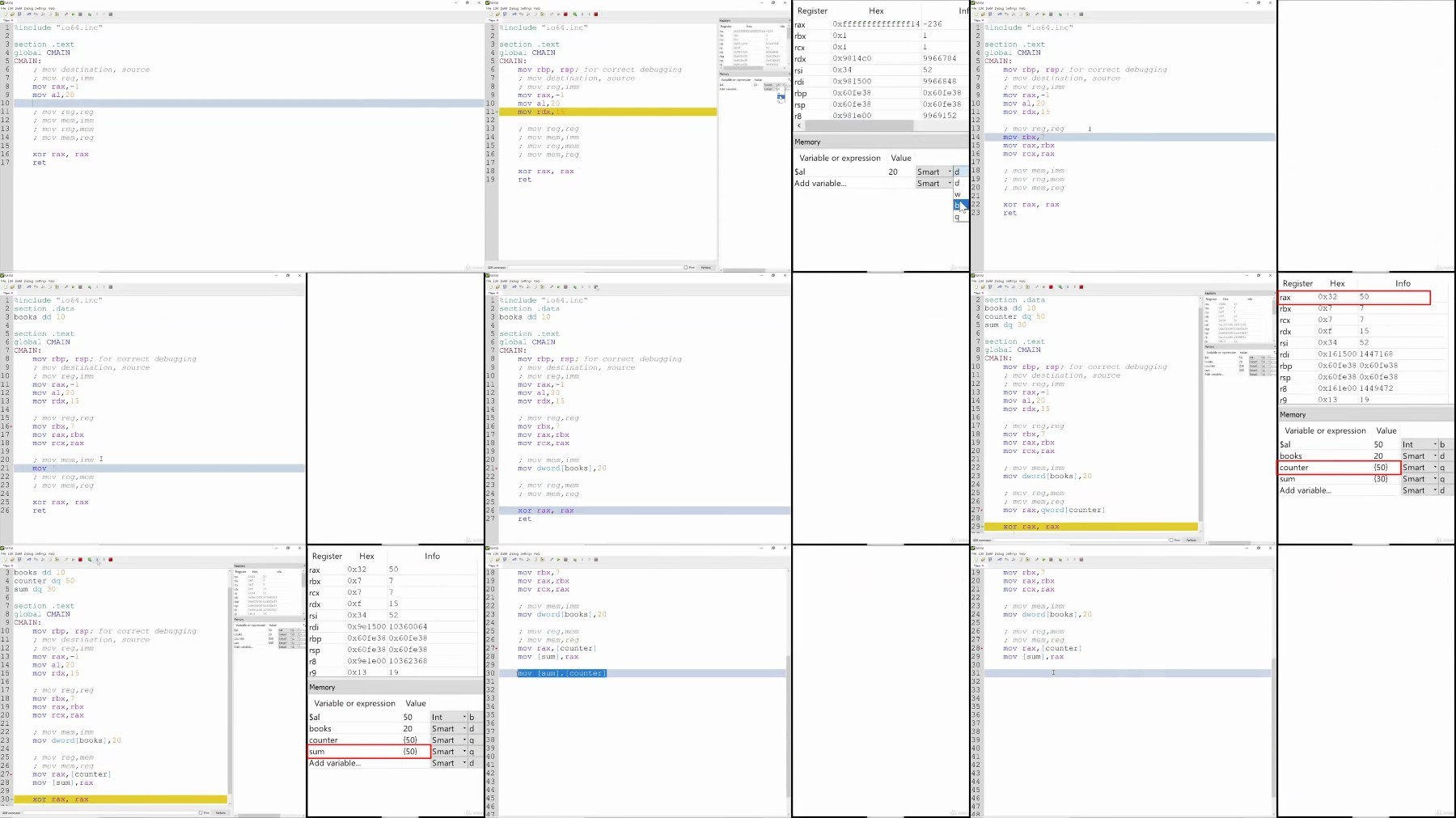Click open file icon in the window with line 30 xor highlighted
Screen dimensions: 1456x818
point(12,559)
